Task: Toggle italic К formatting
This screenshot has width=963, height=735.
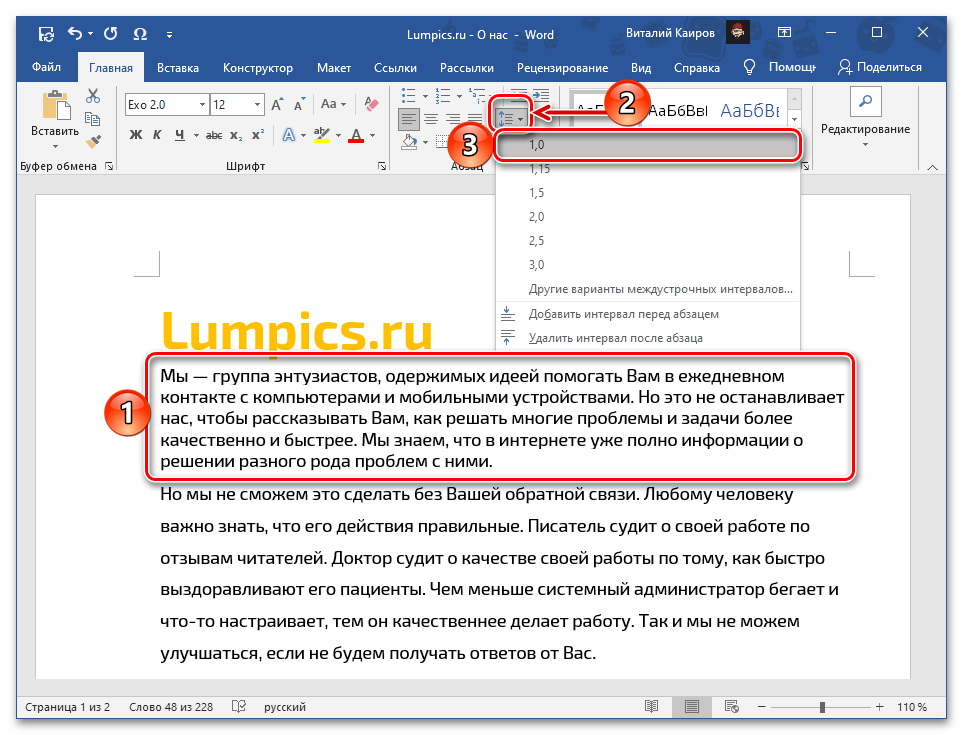Action: pyautogui.click(x=157, y=135)
